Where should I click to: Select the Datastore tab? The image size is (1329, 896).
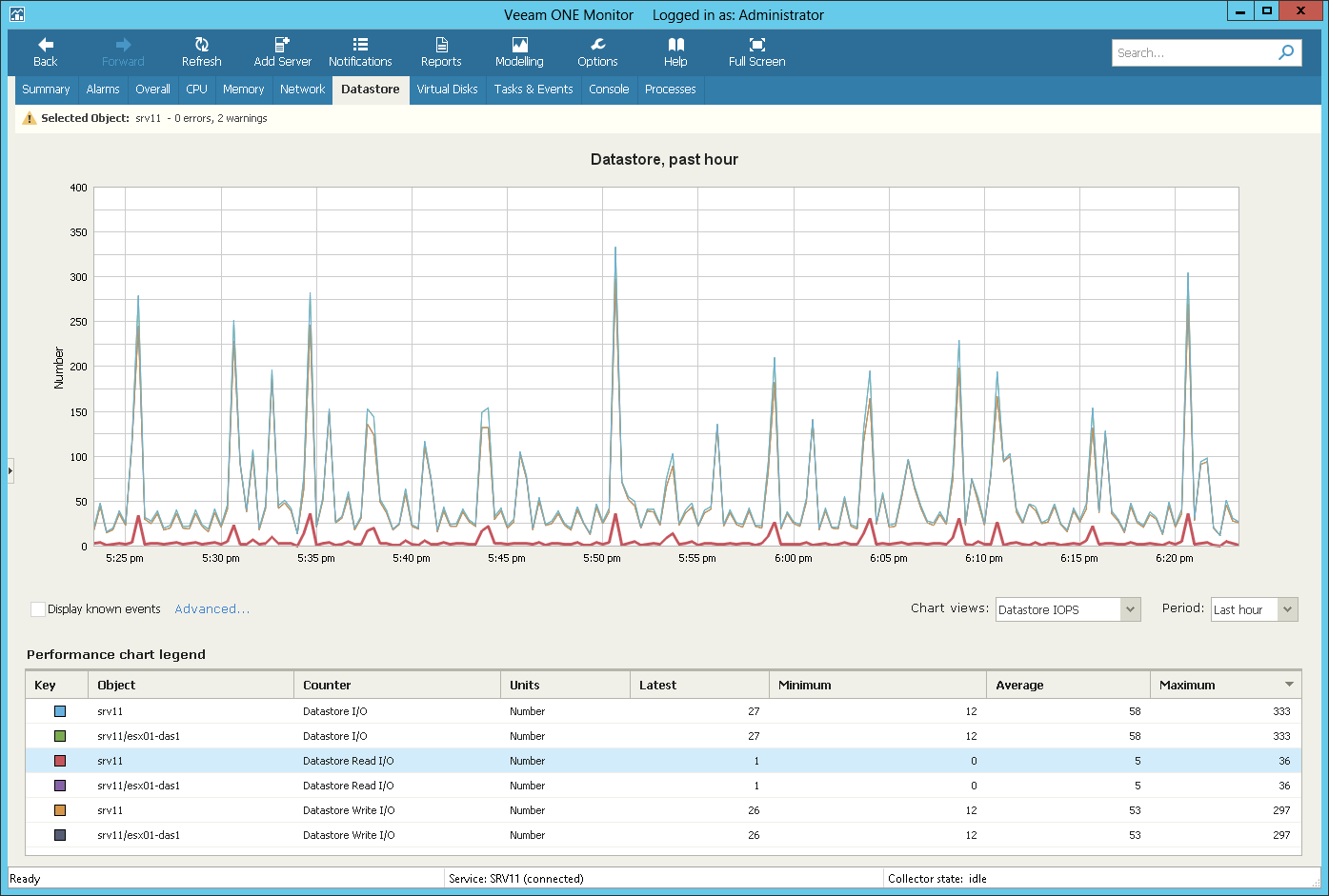tap(371, 90)
